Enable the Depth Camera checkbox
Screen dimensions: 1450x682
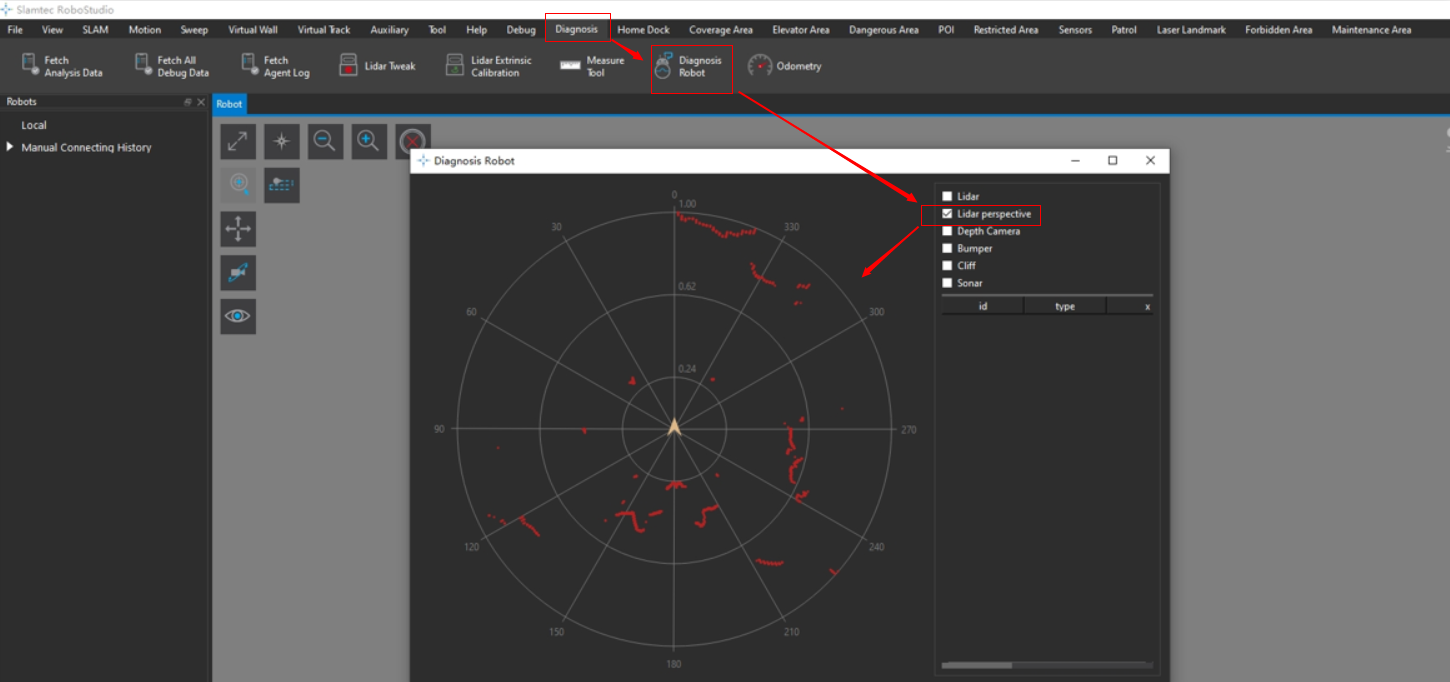click(x=947, y=231)
